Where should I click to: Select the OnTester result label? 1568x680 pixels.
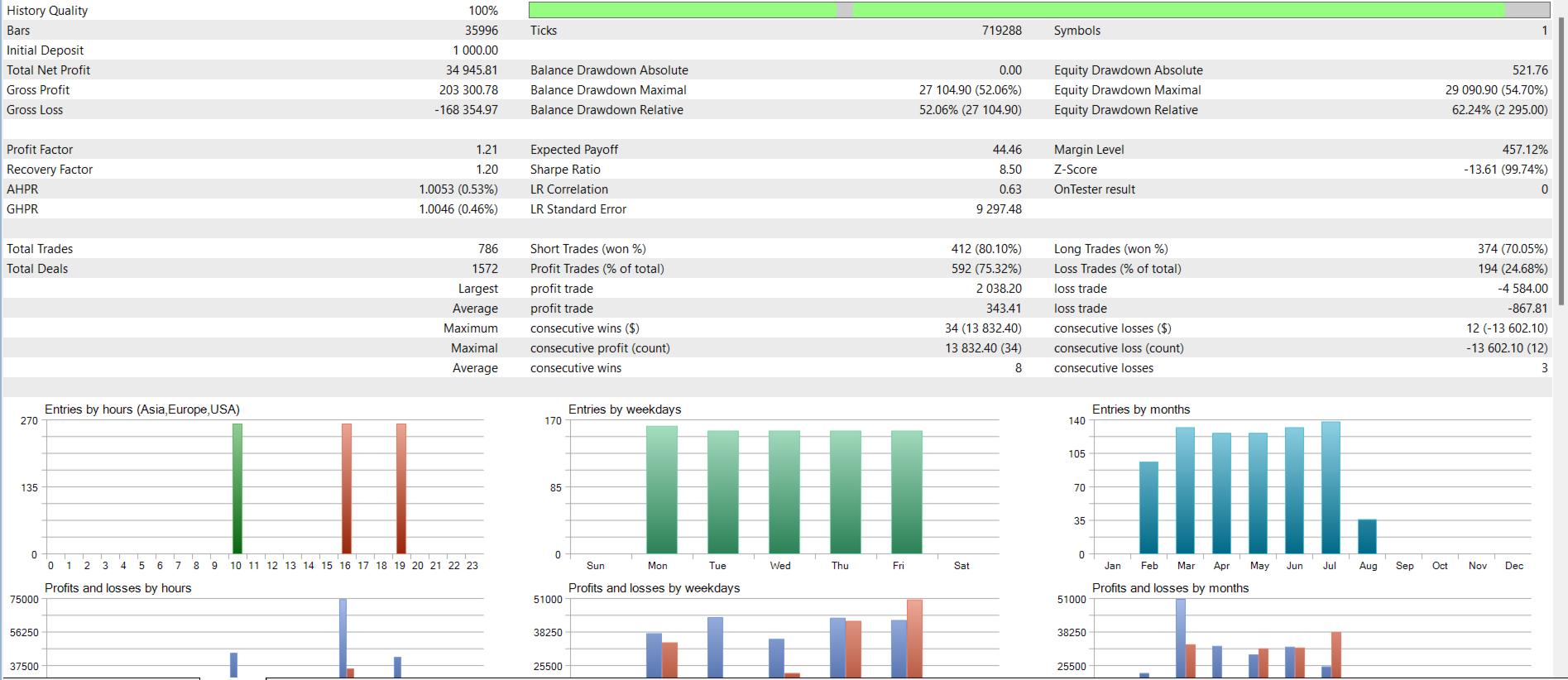click(1095, 189)
